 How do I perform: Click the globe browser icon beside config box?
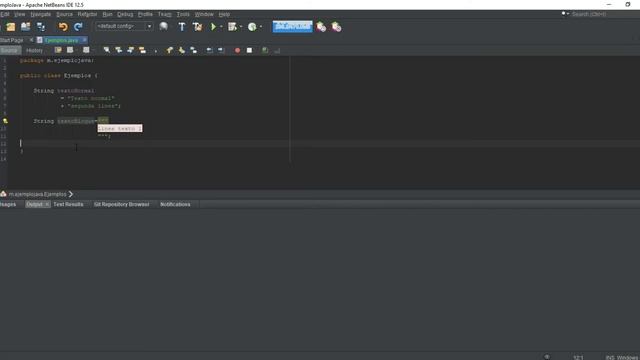(x=164, y=27)
